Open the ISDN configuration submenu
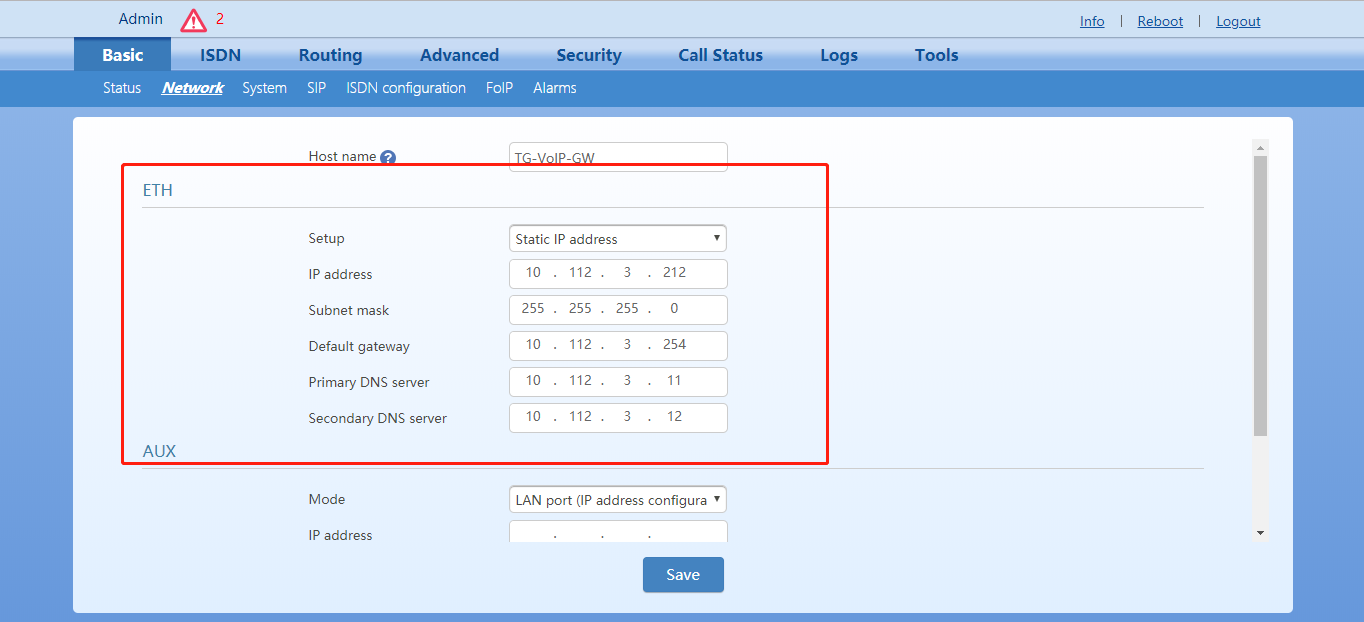Screen dimensions: 1364x622 (406, 88)
